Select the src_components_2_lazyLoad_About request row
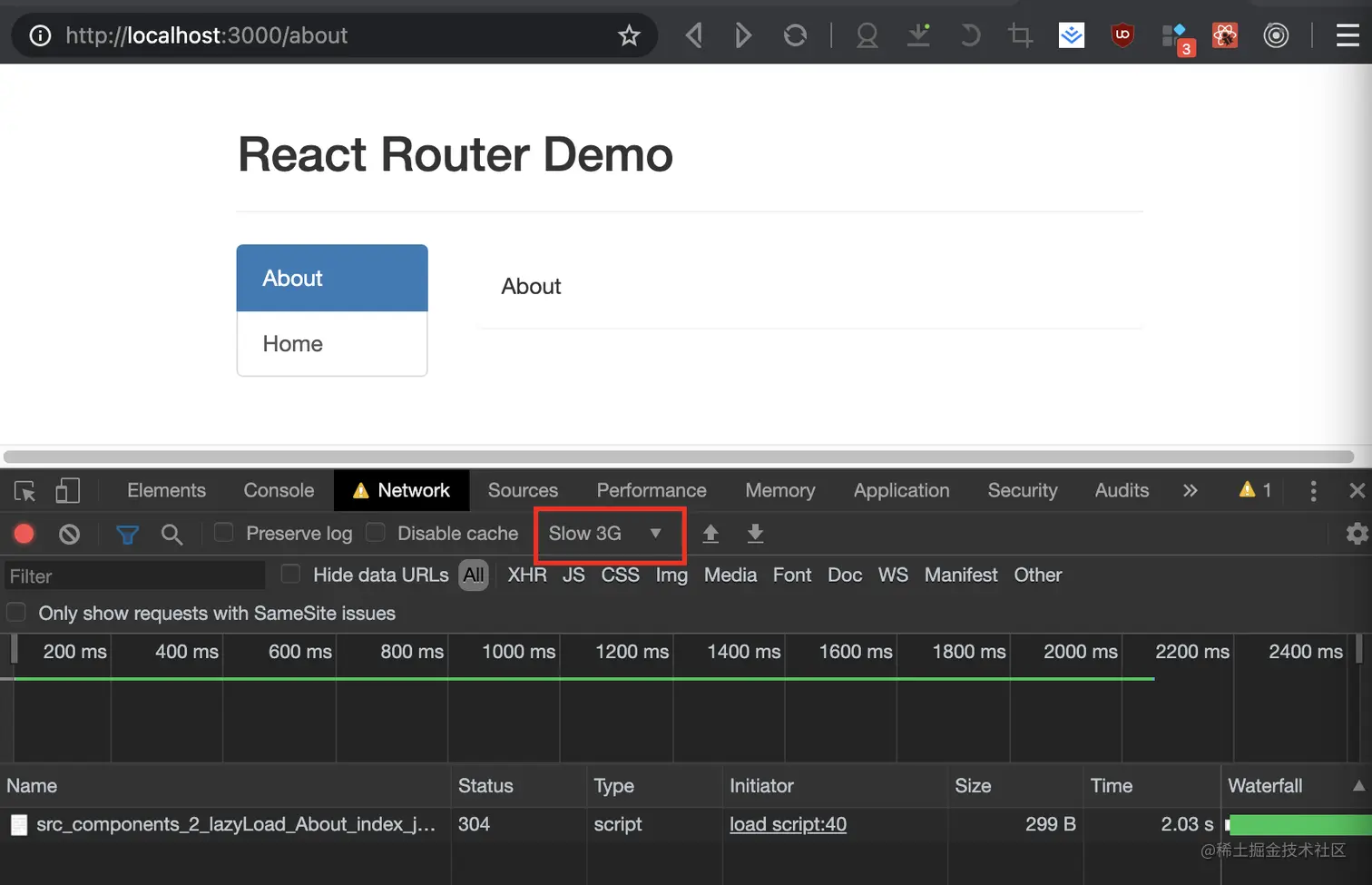The image size is (1372, 885). (686, 824)
